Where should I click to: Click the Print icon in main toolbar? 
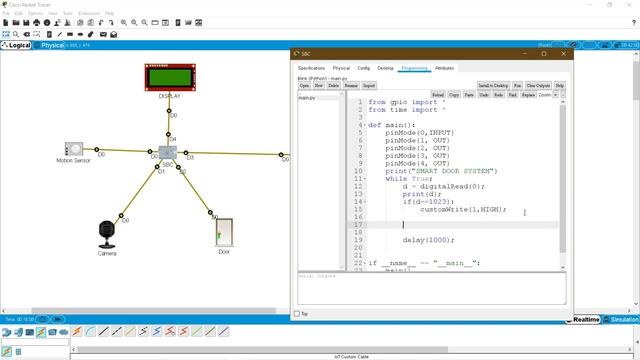[x=37, y=23]
